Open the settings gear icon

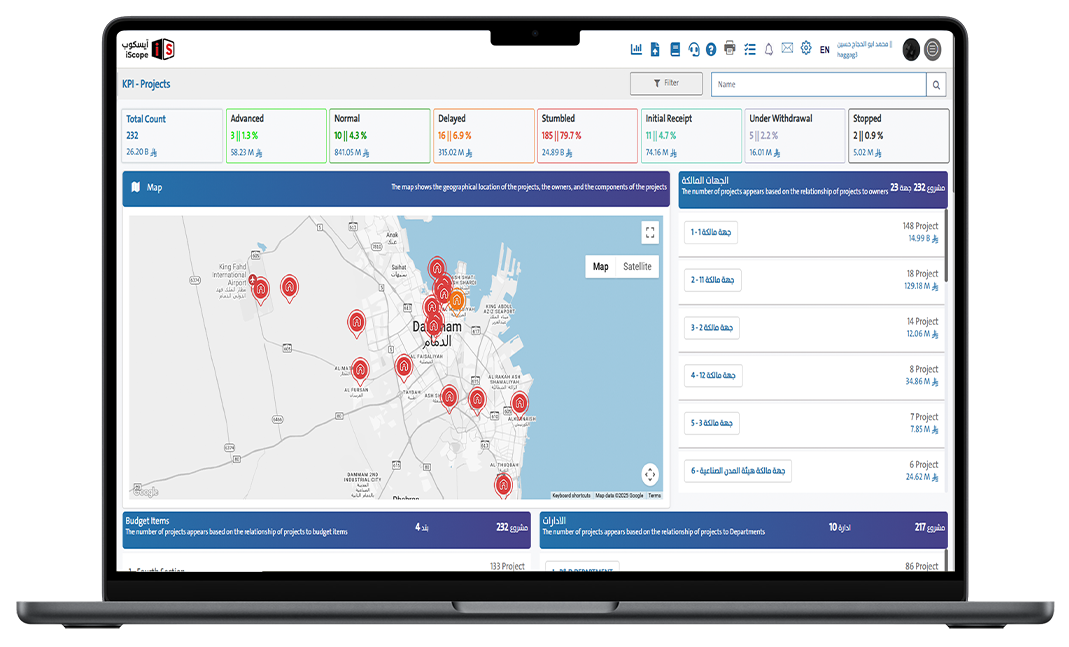click(x=806, y=48)
